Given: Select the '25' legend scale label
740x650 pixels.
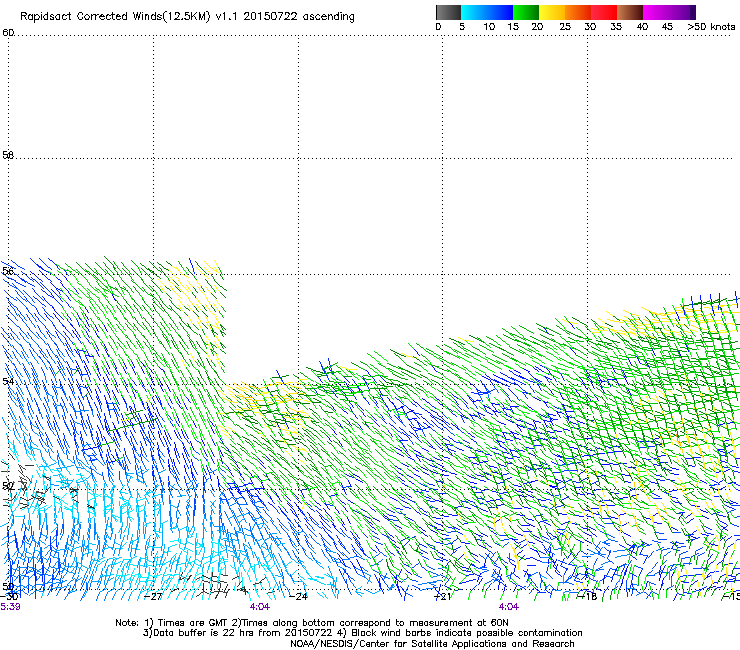Looking at the screenshot, I should pyautogui.click(x=565, y=27).
